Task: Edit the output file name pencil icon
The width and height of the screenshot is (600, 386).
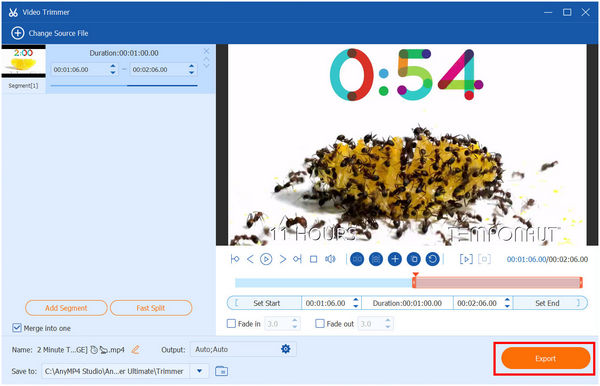Action: coord(135,349)
